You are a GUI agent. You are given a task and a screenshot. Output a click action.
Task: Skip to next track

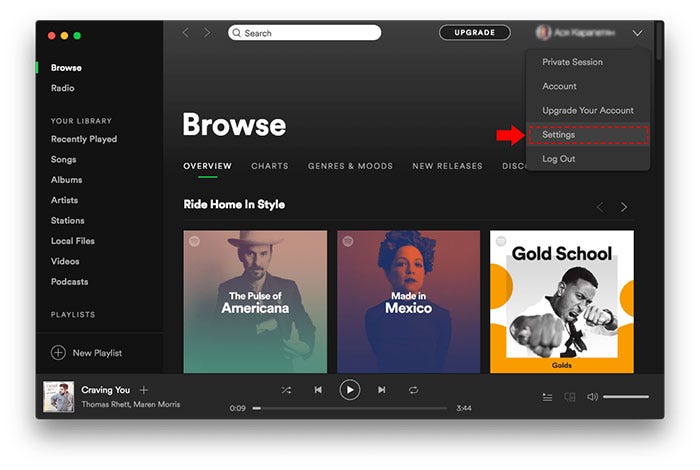click(382, 390)
